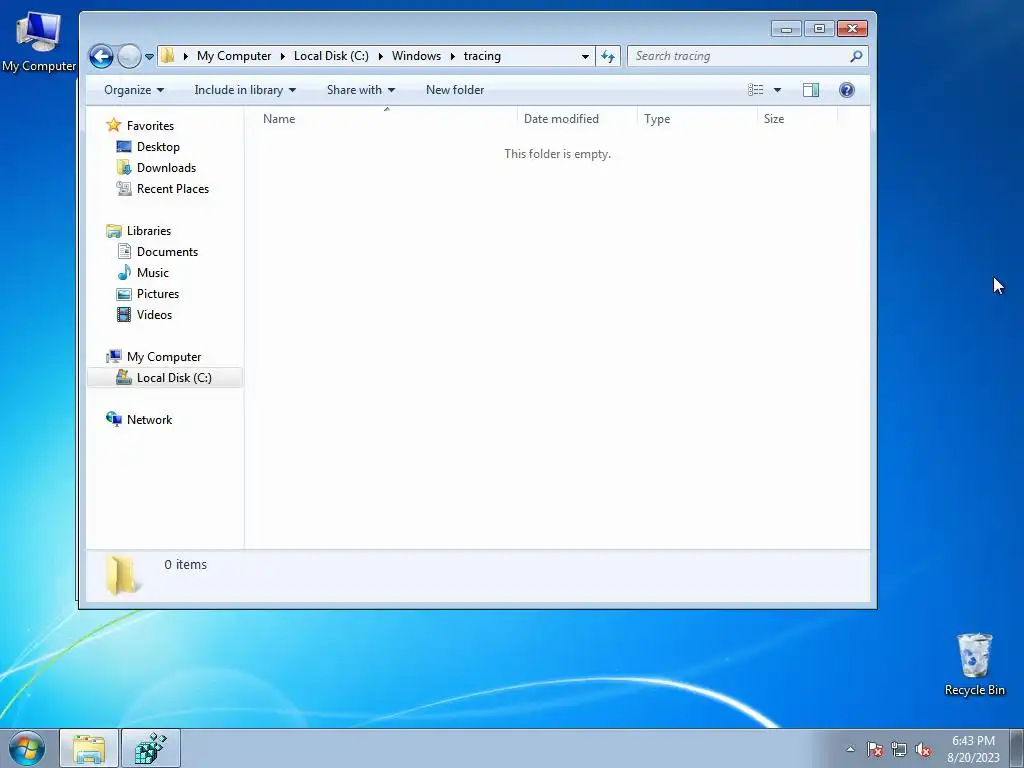Select tracing in the address breadcrumb
Viewport: 1024px width, 768px height.
482,56
